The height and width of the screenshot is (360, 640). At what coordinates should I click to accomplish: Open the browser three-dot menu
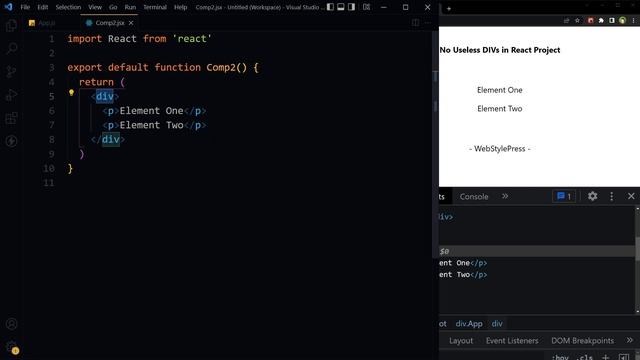[633, 20]
